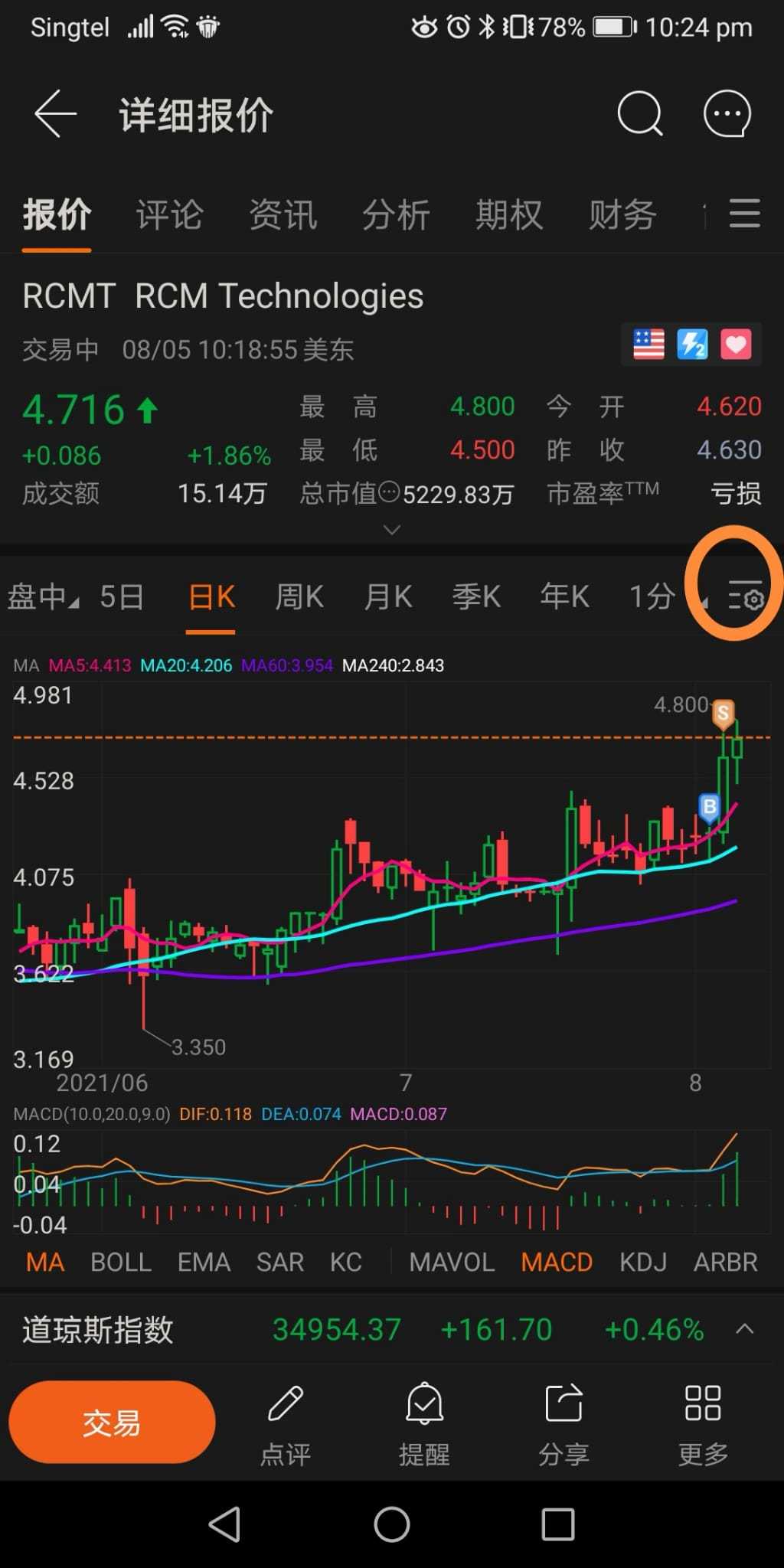Tap the battery status icon
Image resolution: width=784 pixels, height=1568 pixels.
[x=616, y=28]
